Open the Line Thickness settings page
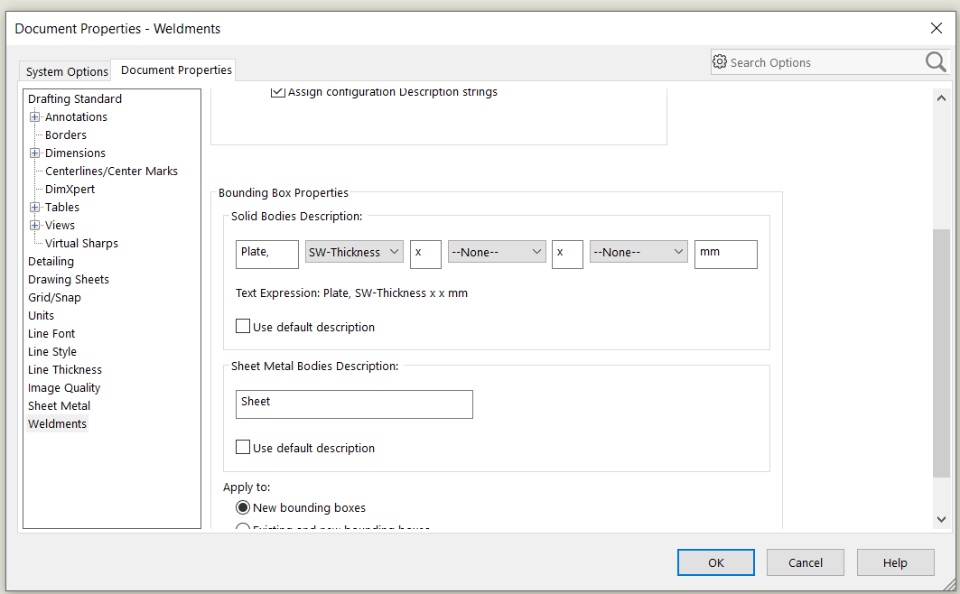Image resolution: width=960 pixels, height=594 pixels. (x=65, y=370)
